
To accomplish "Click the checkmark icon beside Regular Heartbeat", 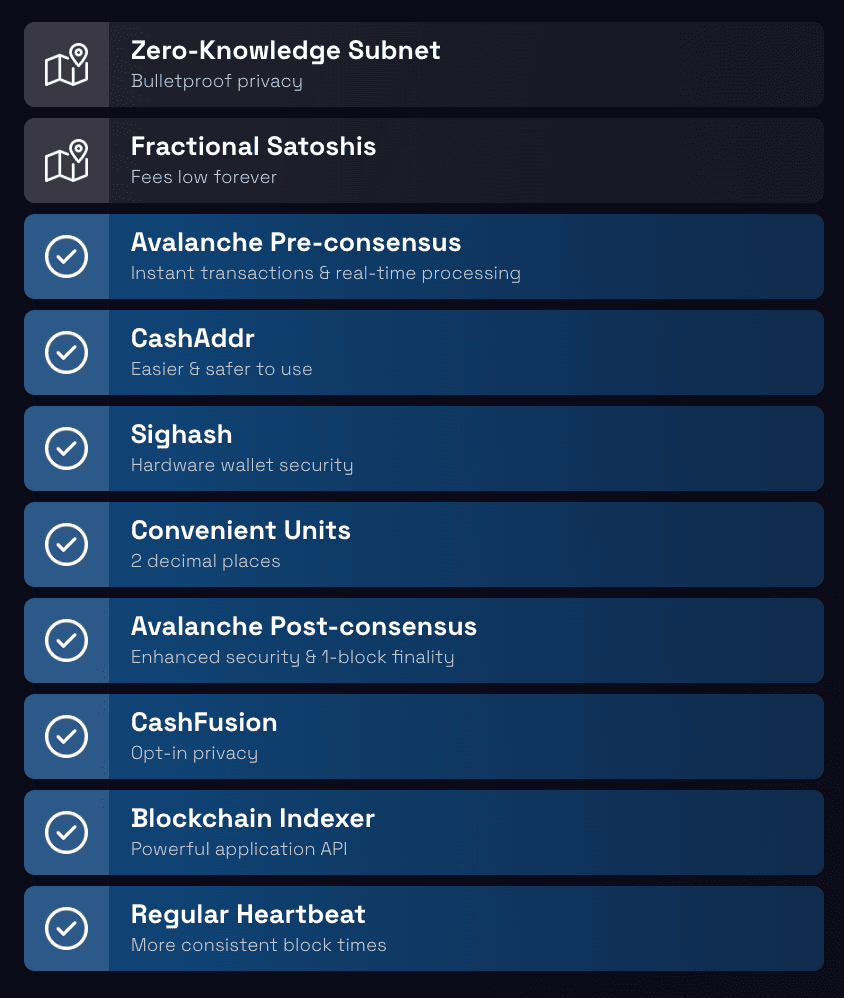I will point(67,929).
